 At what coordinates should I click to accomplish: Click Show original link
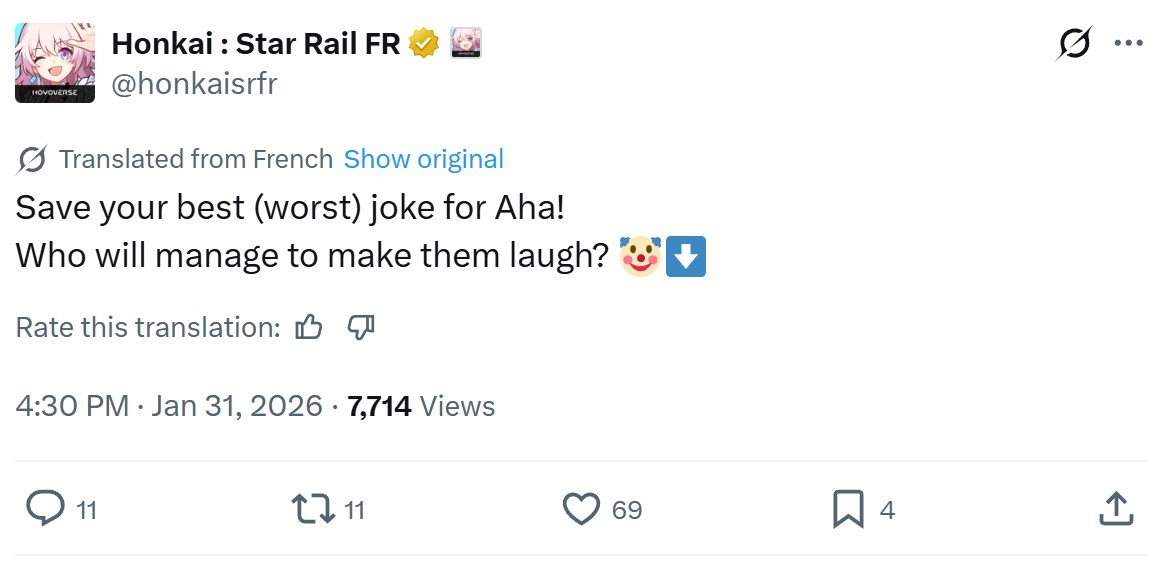(x=423, y=159)
